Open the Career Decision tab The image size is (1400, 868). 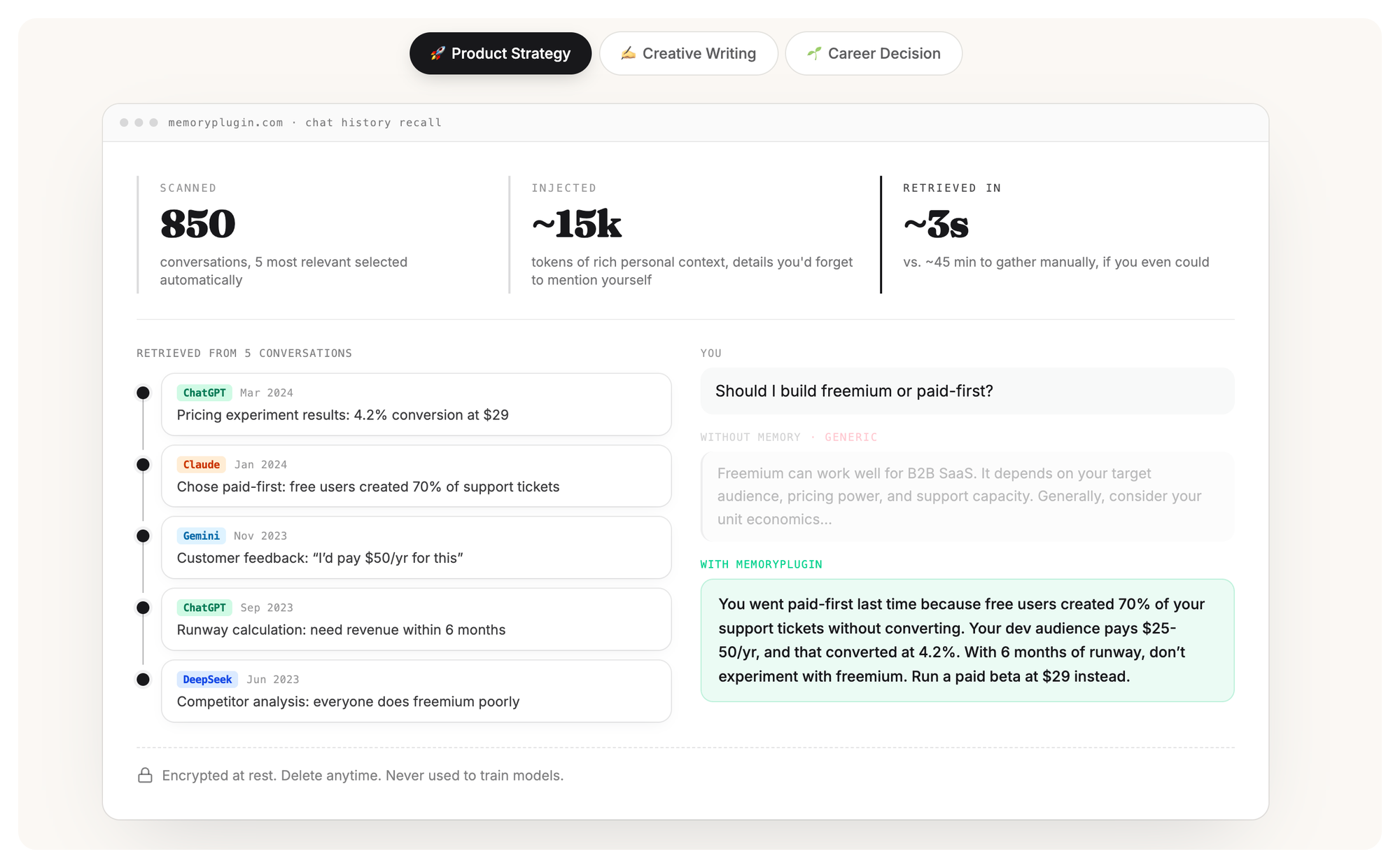coord(874,53)
